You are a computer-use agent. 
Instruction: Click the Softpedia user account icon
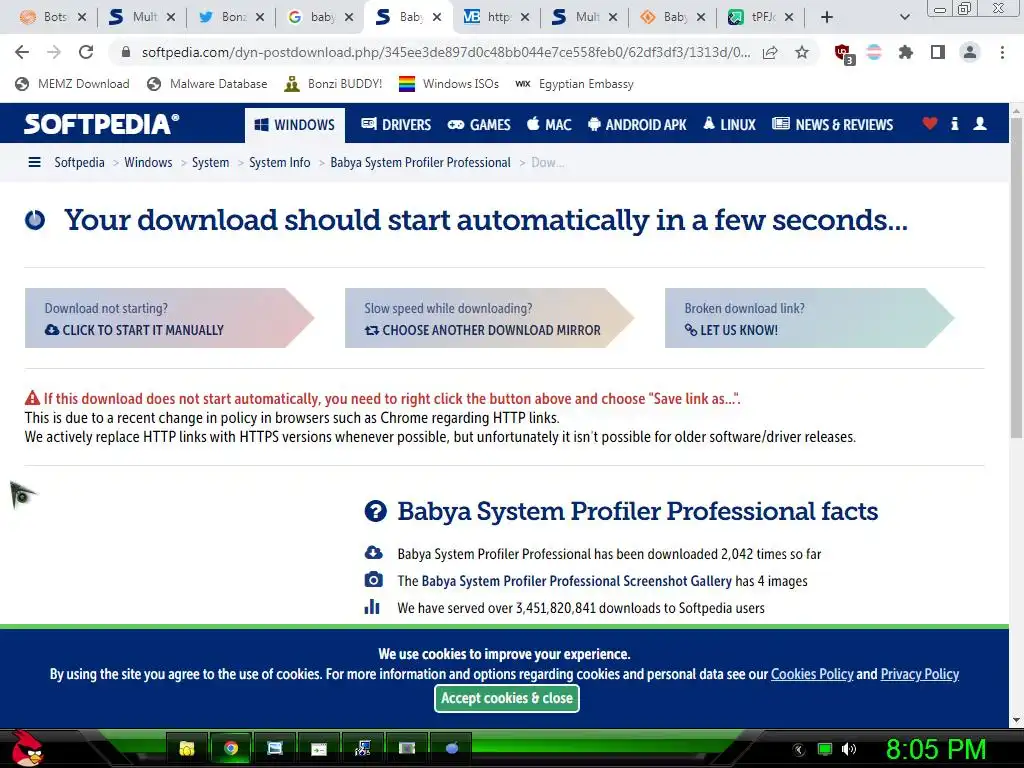[980, 123]
